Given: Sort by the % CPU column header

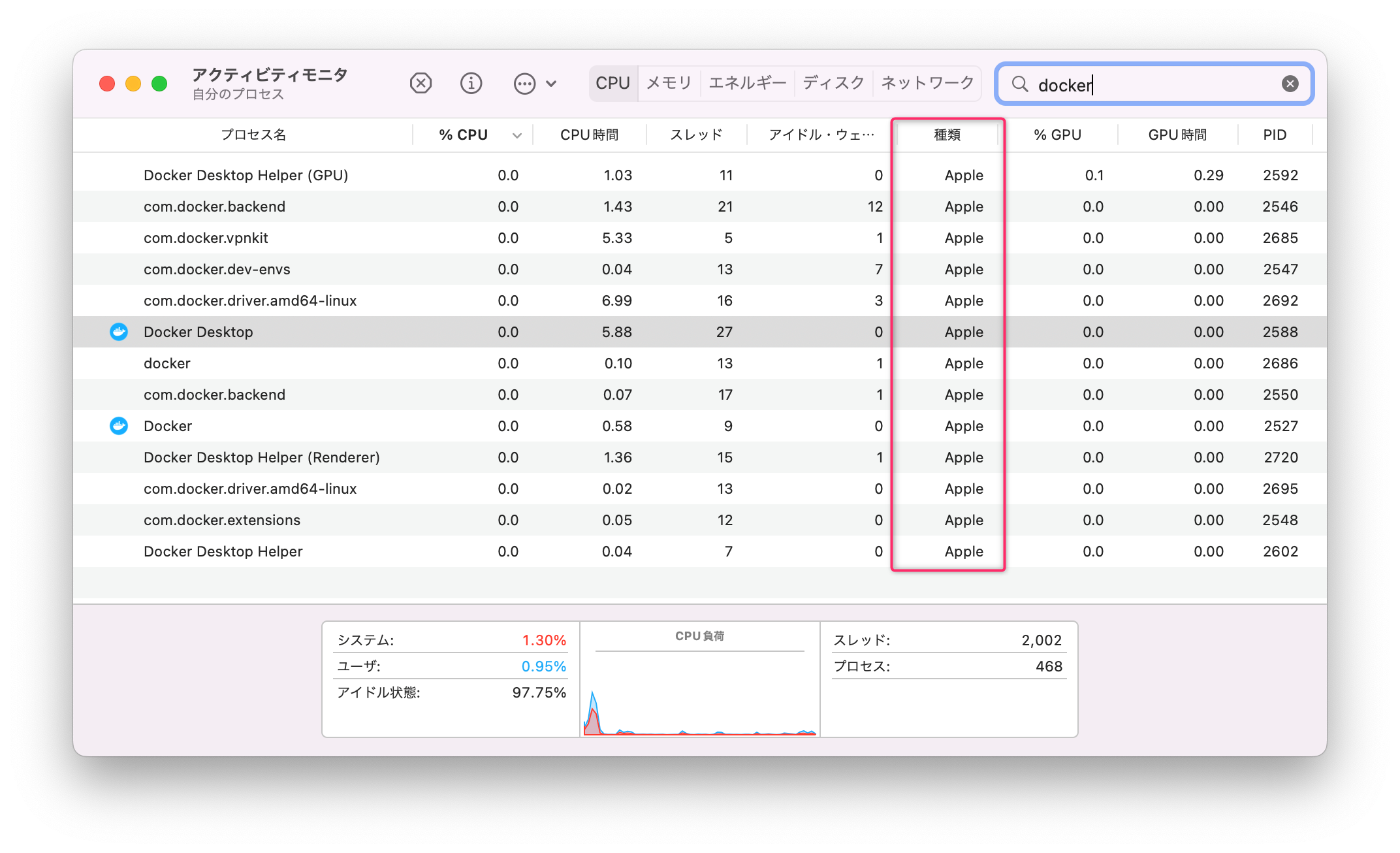Looking at the screenshot, I should click(x=463, y=135).
